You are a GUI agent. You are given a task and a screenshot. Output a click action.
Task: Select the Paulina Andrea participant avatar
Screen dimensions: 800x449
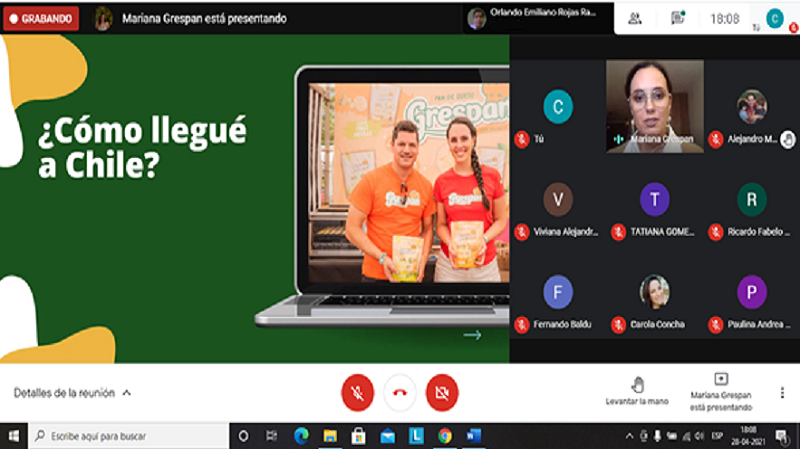tap(752, 292)
